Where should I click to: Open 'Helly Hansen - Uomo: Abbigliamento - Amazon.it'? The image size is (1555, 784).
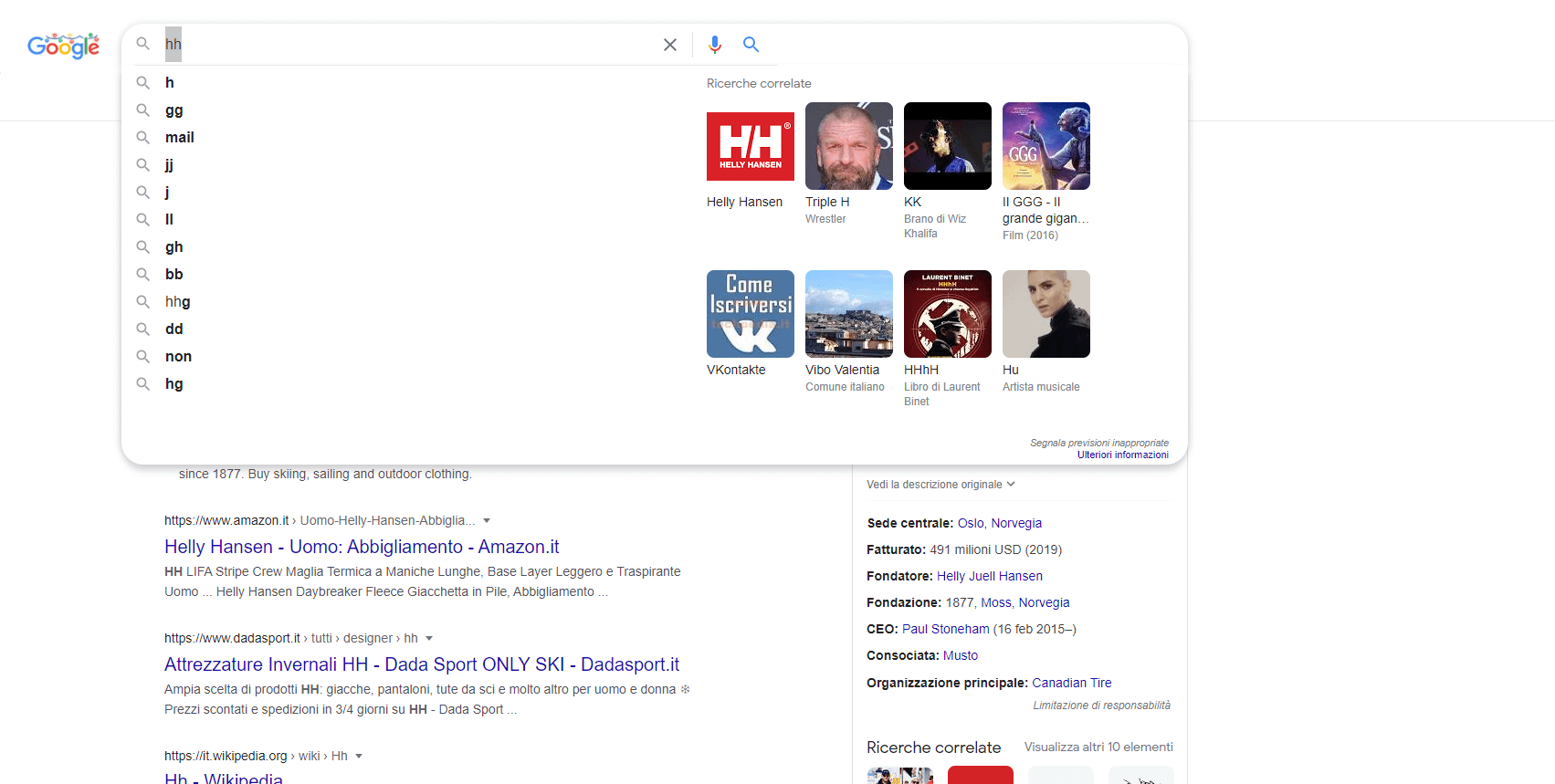[x=362, y=547]
